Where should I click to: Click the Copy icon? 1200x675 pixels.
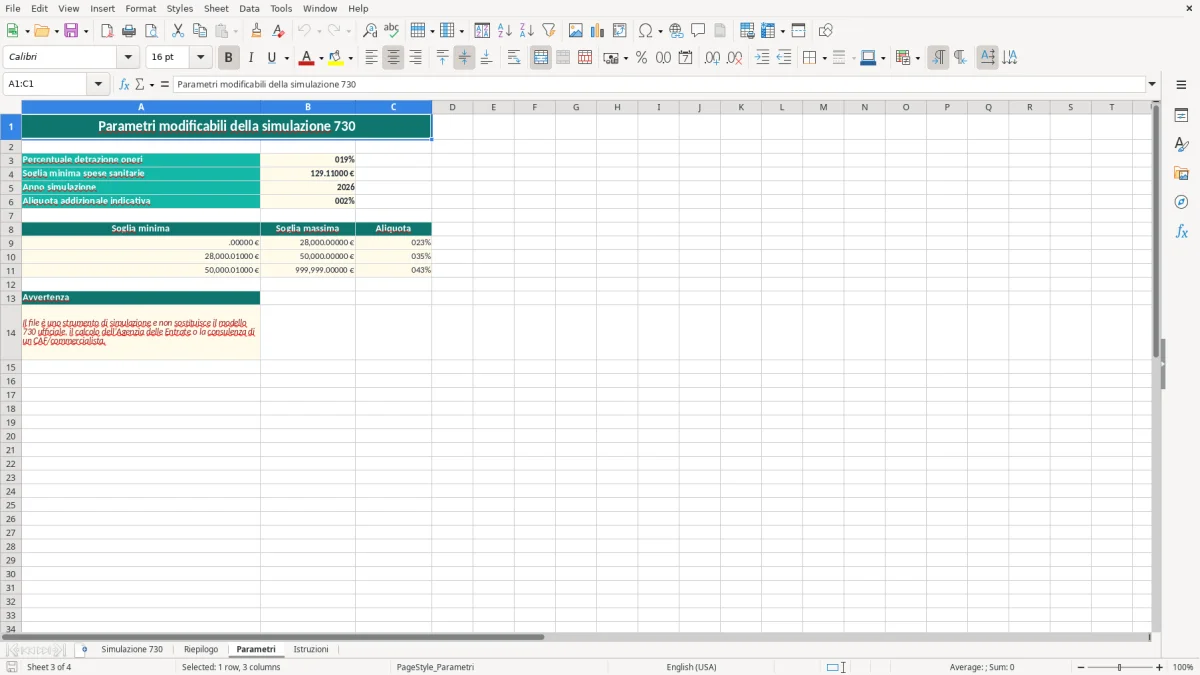199,31
